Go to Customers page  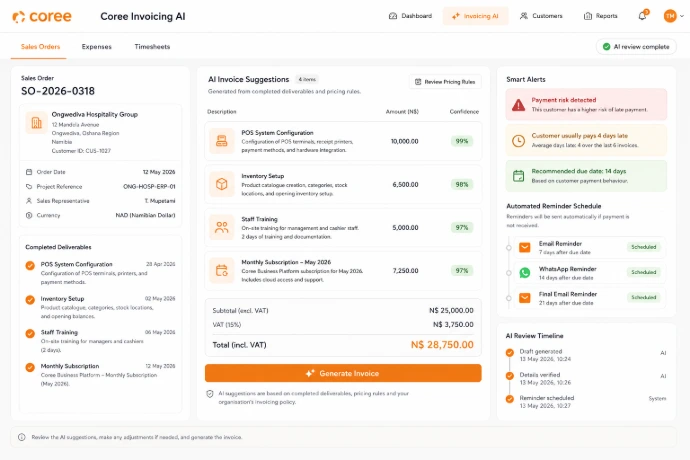pyautogui.click(x=541, y=16)
